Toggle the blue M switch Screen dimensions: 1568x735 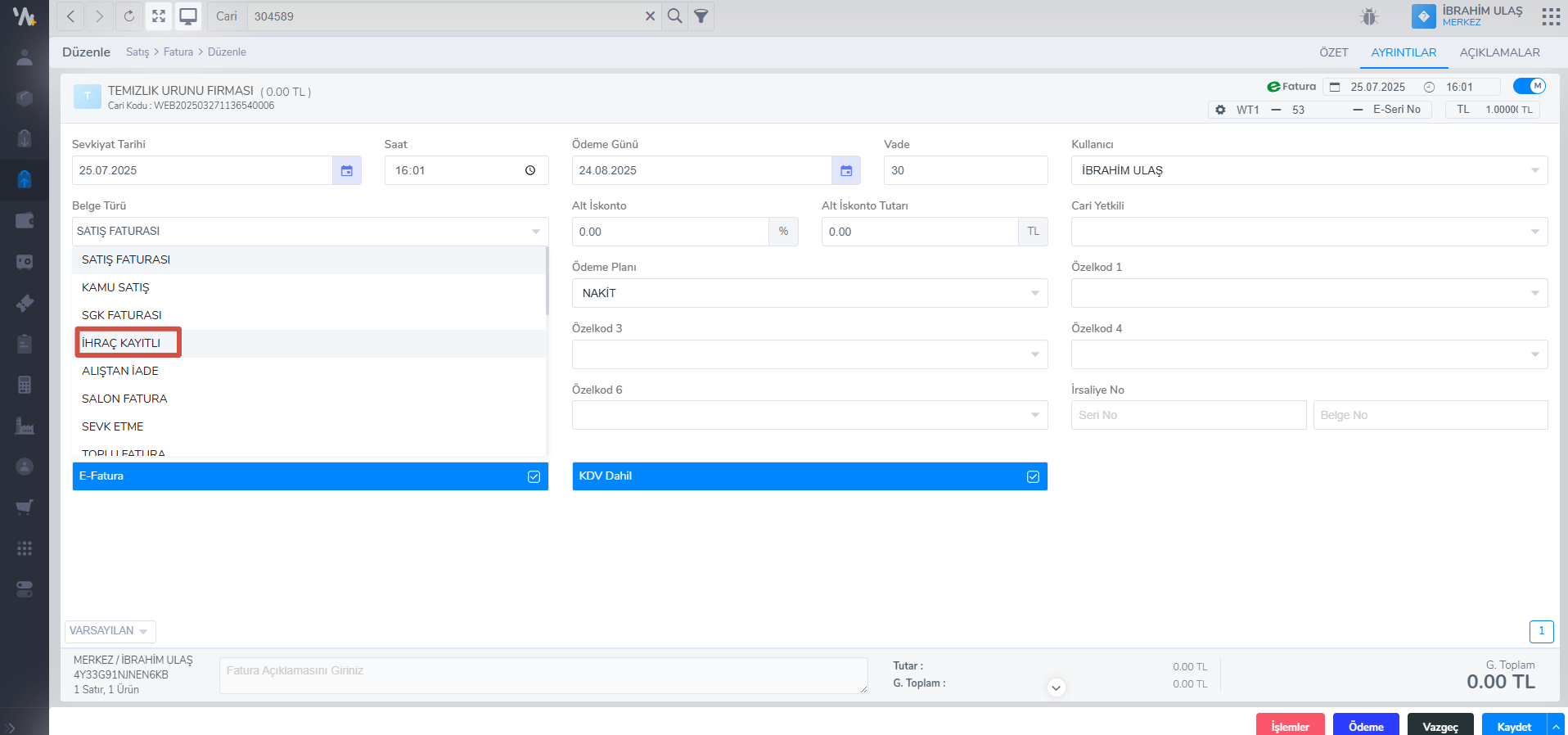point(1529,86)
